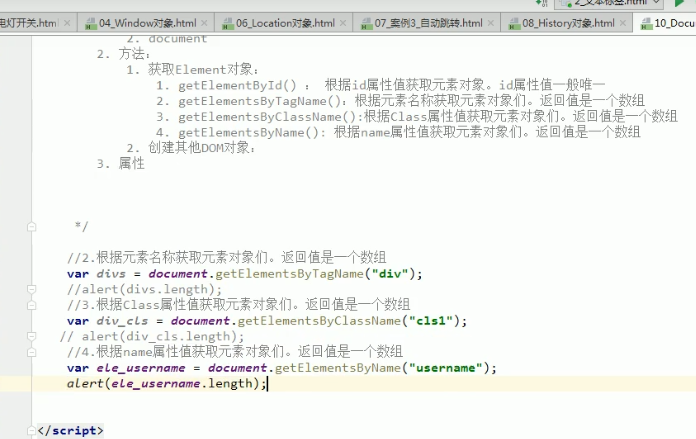
Task: Toggle fold marker beside // alert(div_cls.length)
Action: click(32, 336)
